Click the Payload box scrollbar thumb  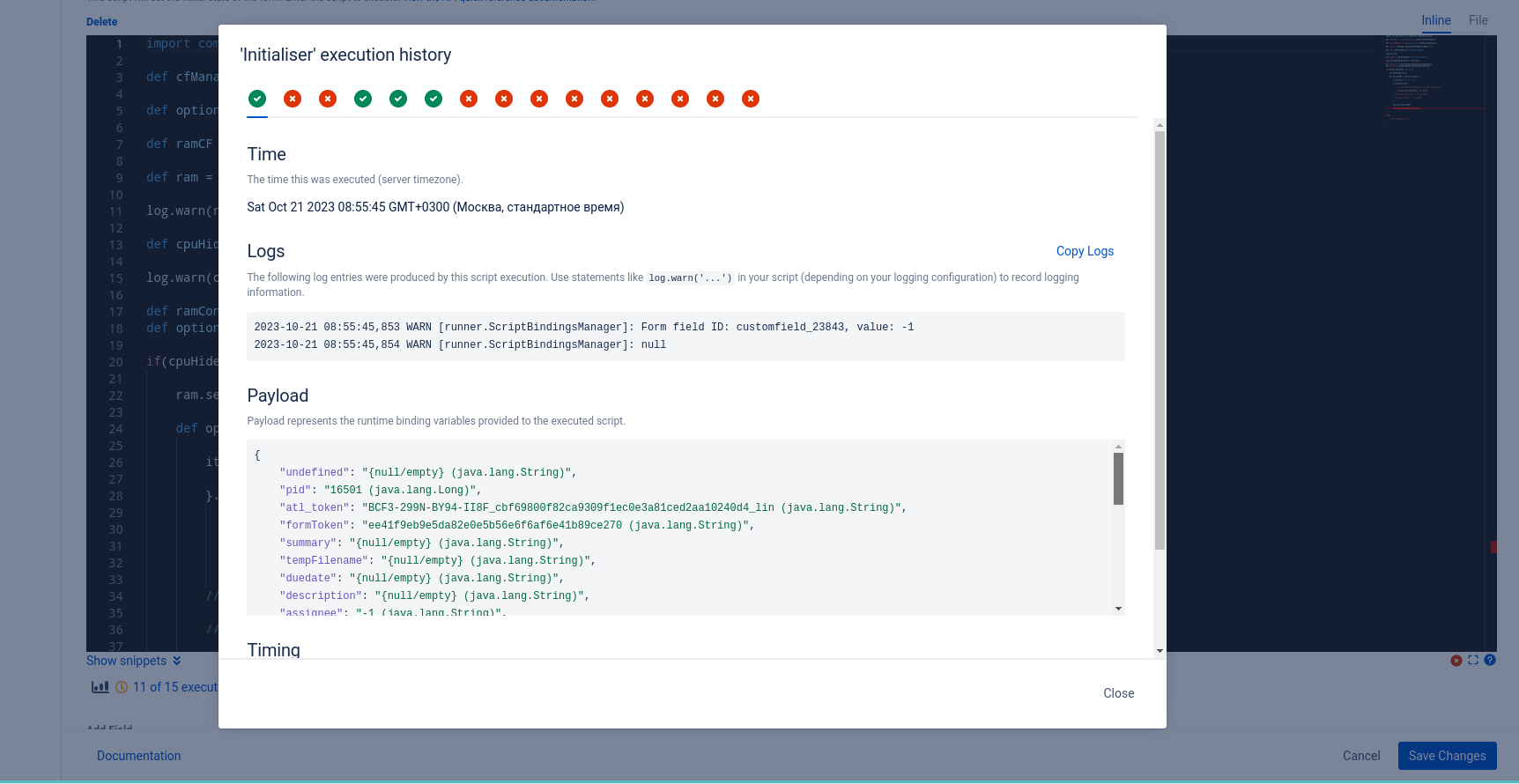tap(1118, 478)
